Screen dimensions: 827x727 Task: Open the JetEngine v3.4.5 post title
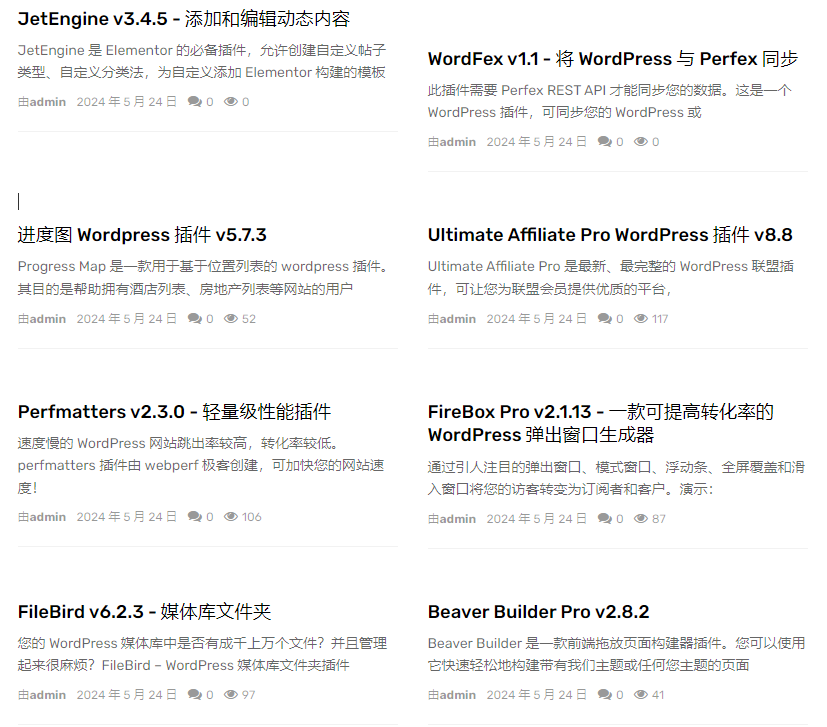tap(184, 19)
